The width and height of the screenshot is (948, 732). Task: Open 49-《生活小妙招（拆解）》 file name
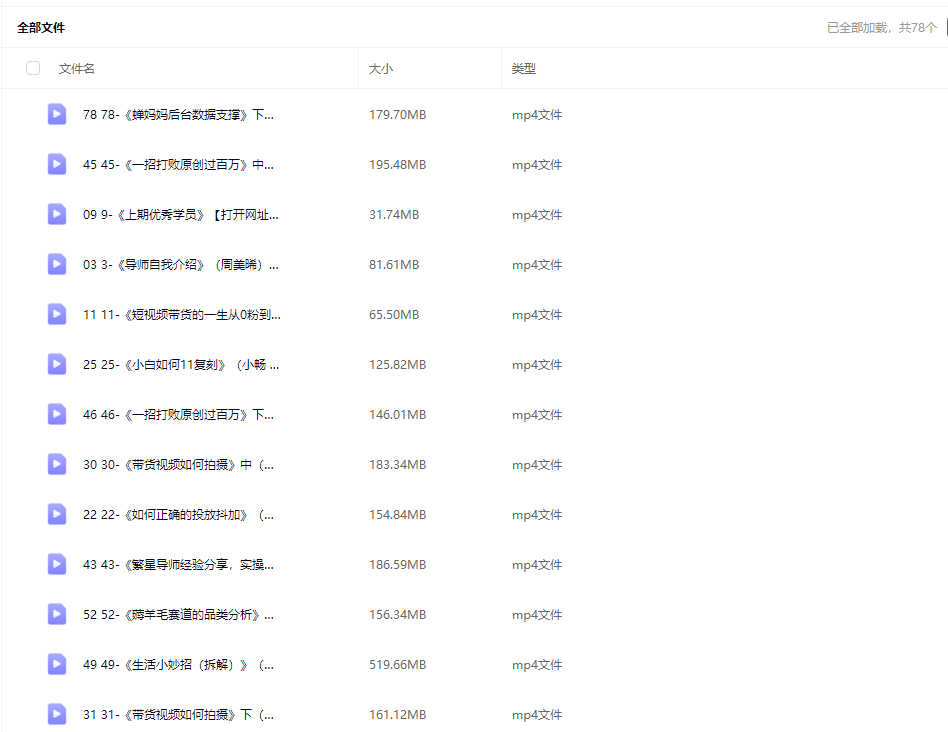tap(178, 665)
